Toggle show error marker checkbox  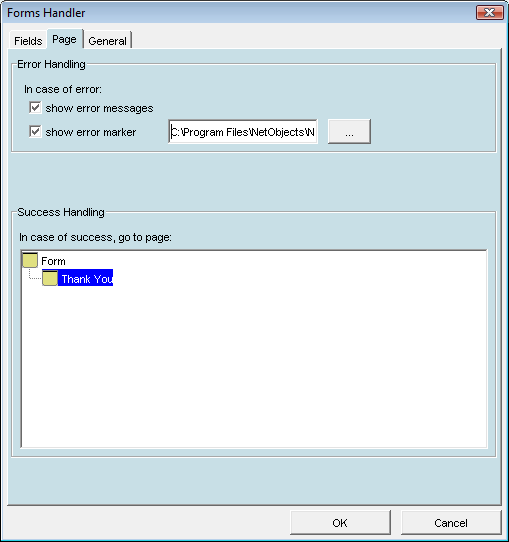click(35, 132)
